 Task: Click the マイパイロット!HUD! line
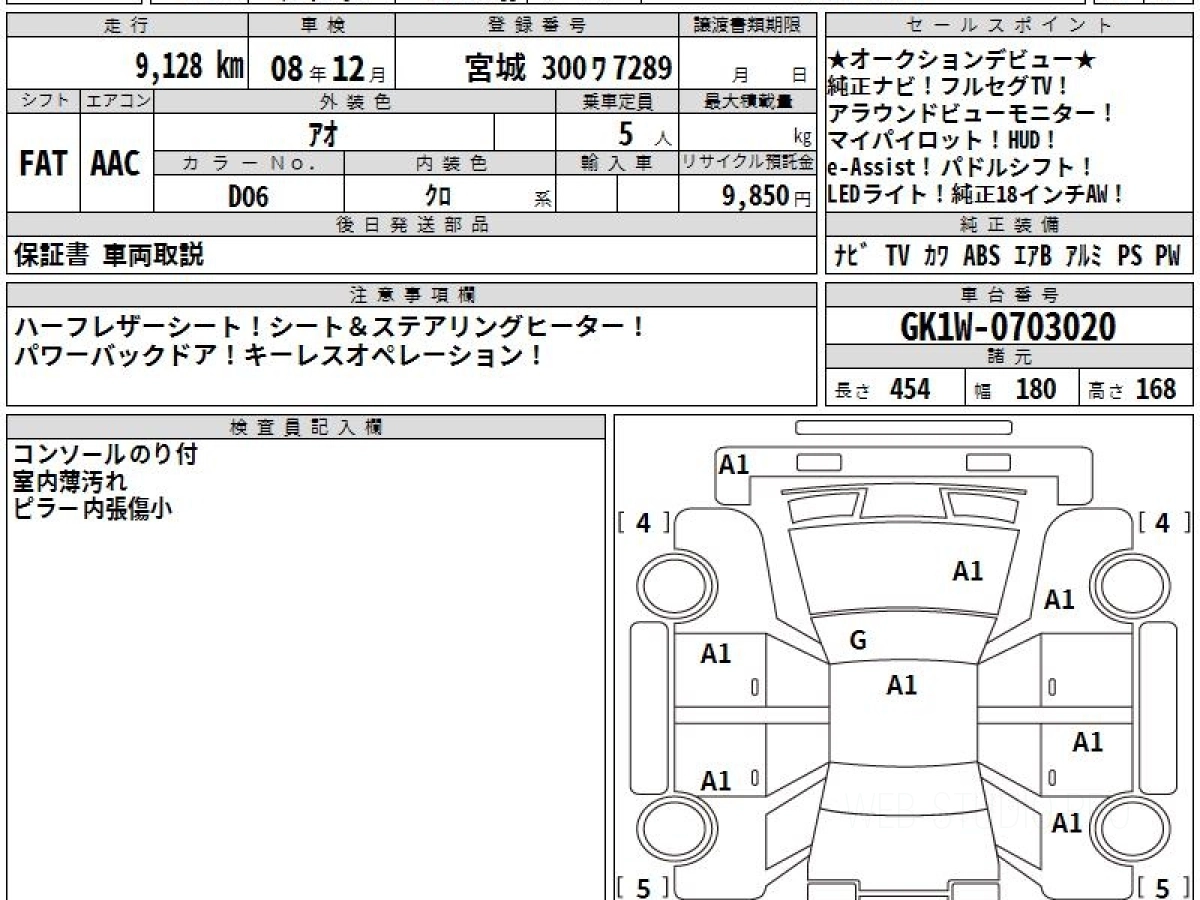click(x=943, y=141)
